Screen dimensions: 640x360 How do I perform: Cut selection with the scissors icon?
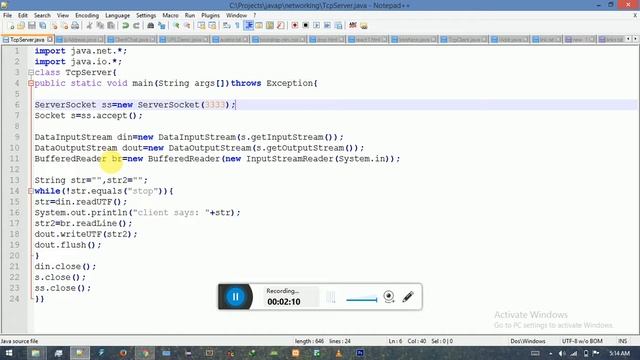coord(89,26)
